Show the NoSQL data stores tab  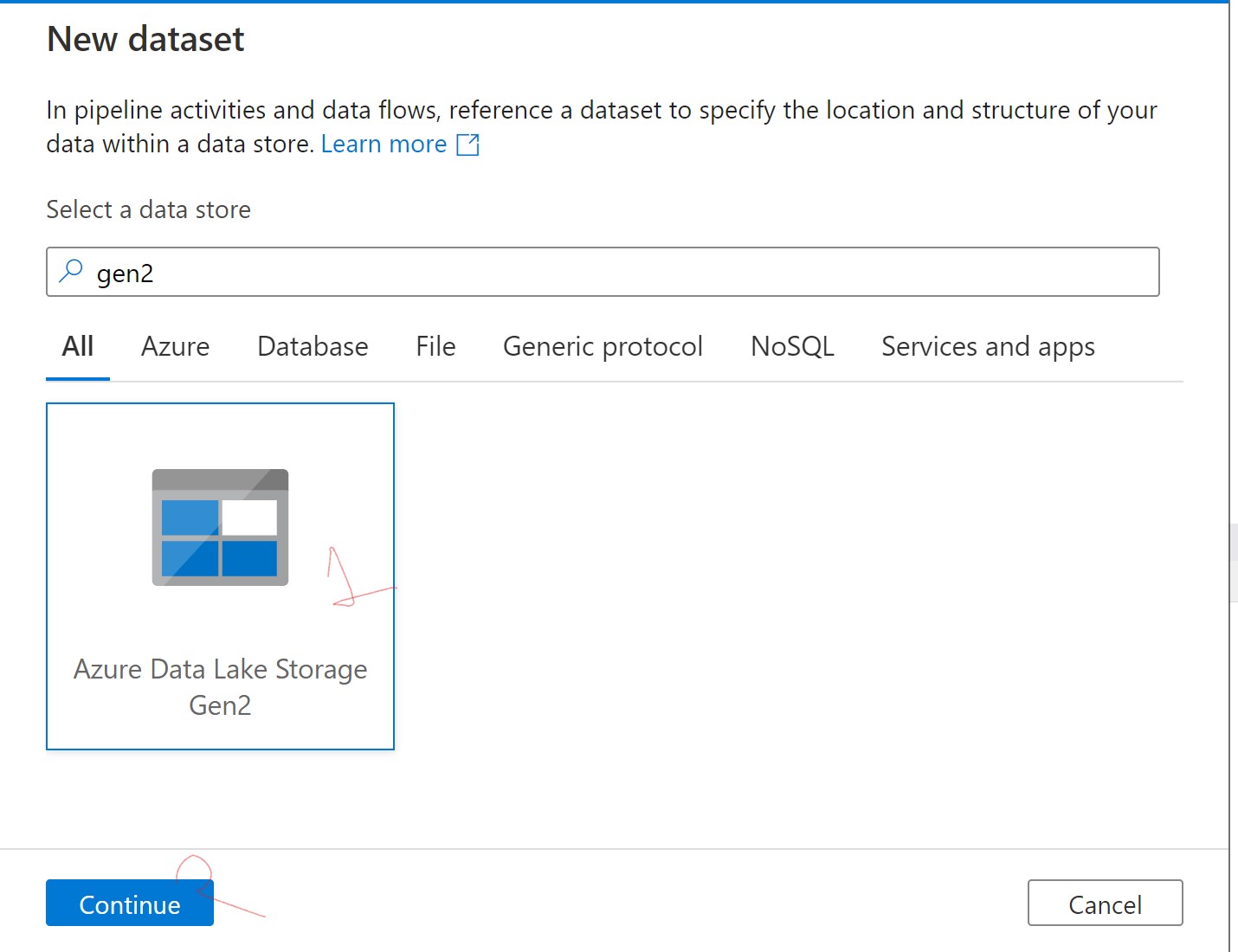792,347
